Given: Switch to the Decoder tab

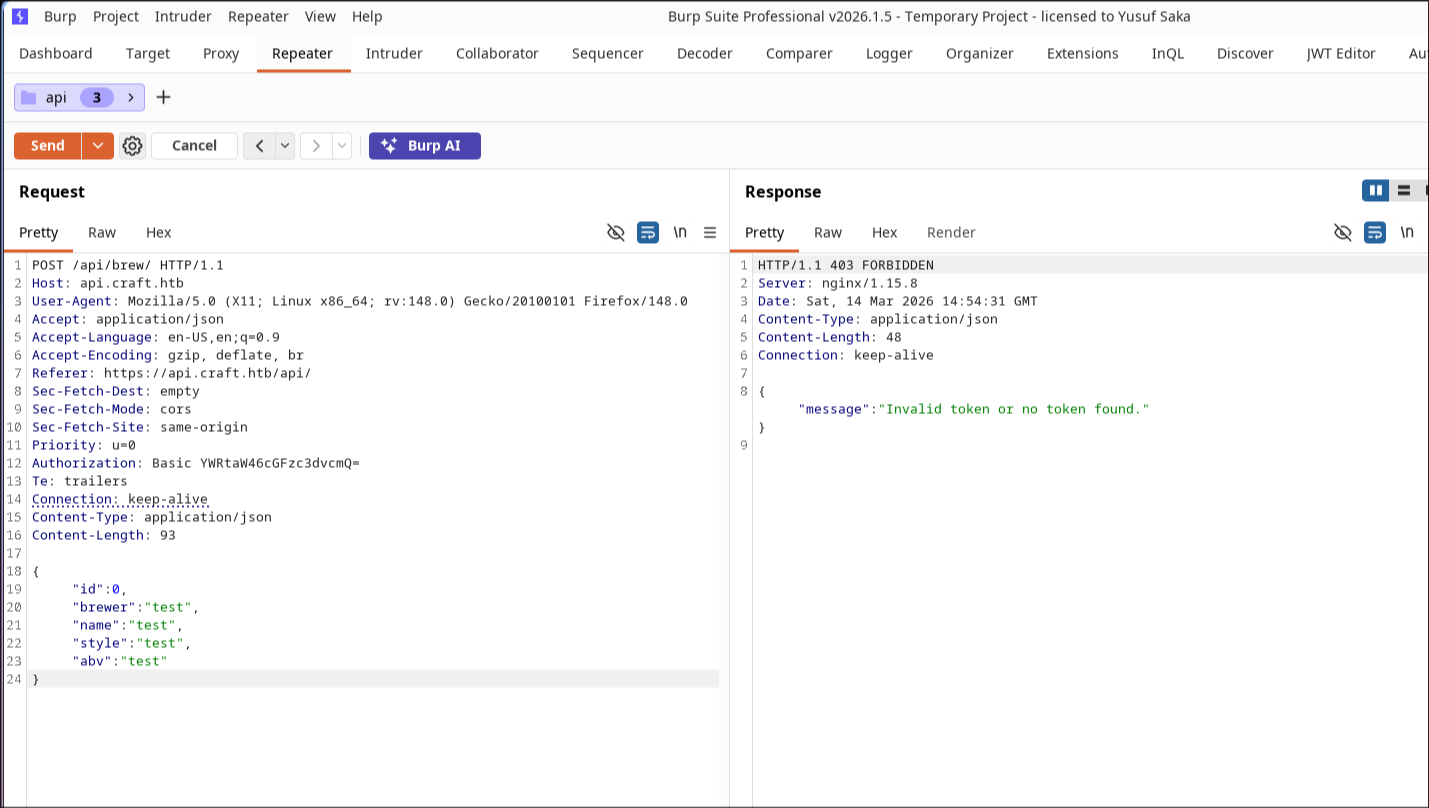Looking at the screenshot, I should [x=705, y=54].
